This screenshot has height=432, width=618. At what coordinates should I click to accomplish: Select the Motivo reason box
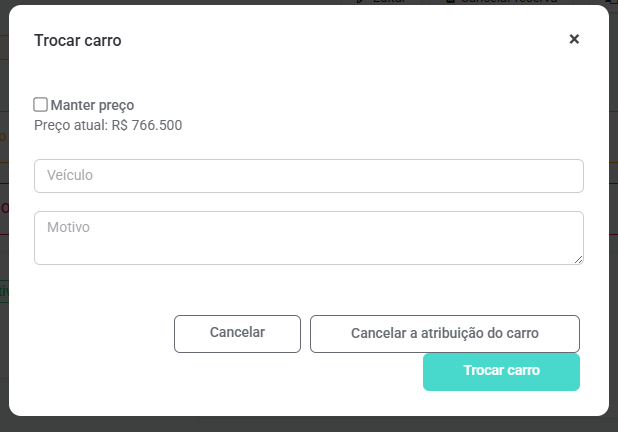point(308,238)
